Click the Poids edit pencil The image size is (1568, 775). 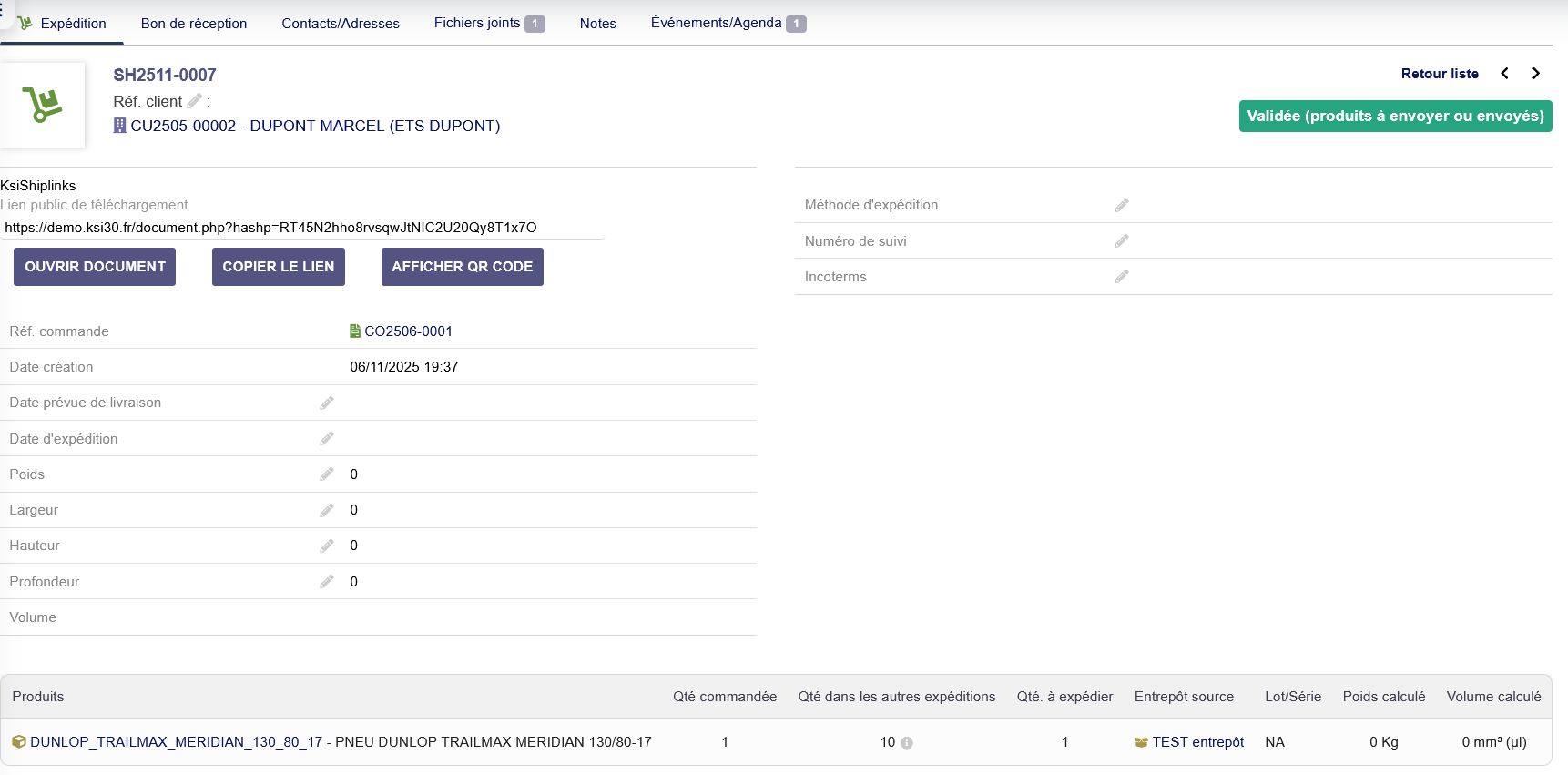coord(327,474)
